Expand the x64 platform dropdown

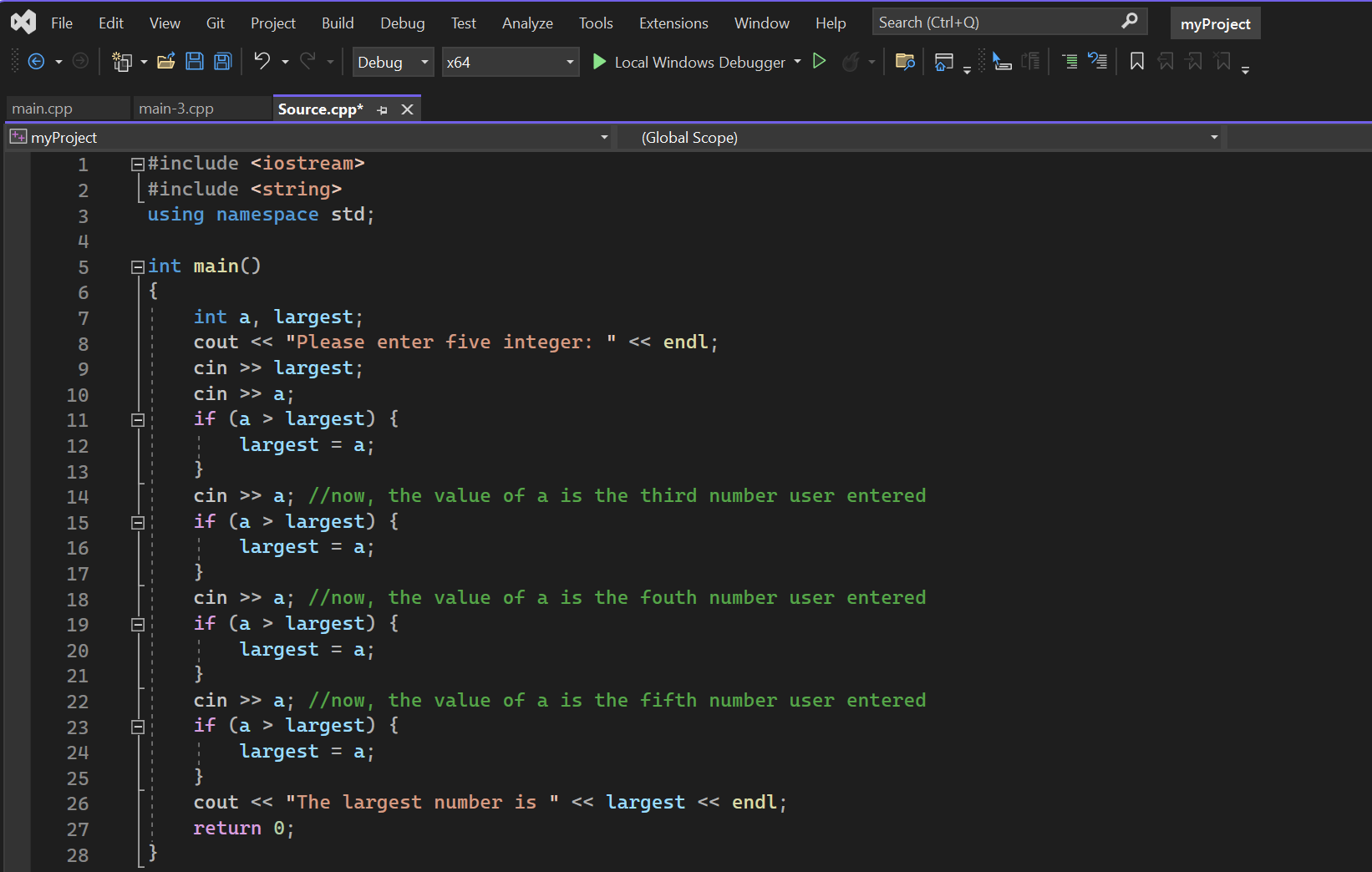point(510,63)
